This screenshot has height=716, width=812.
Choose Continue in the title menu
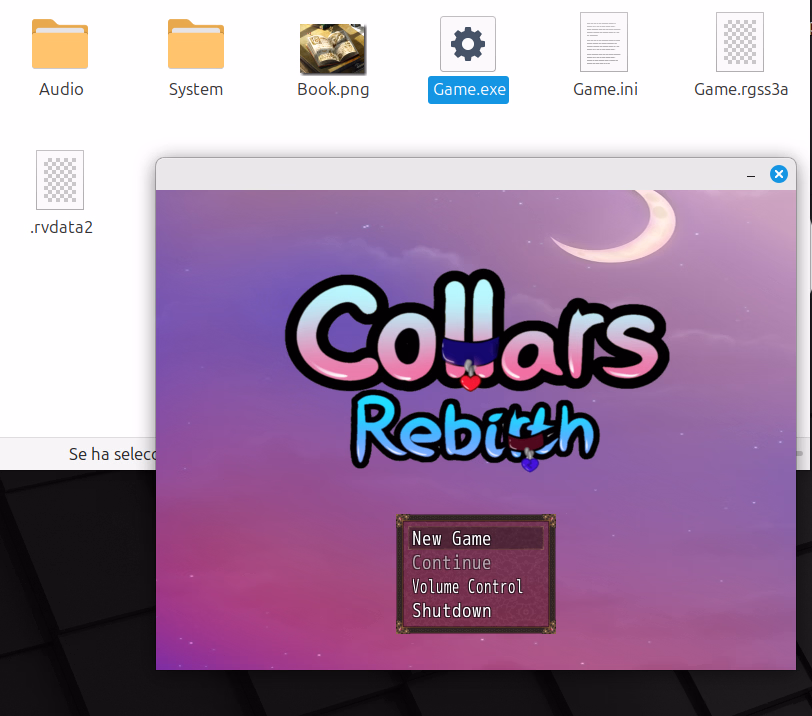point(474,563)
